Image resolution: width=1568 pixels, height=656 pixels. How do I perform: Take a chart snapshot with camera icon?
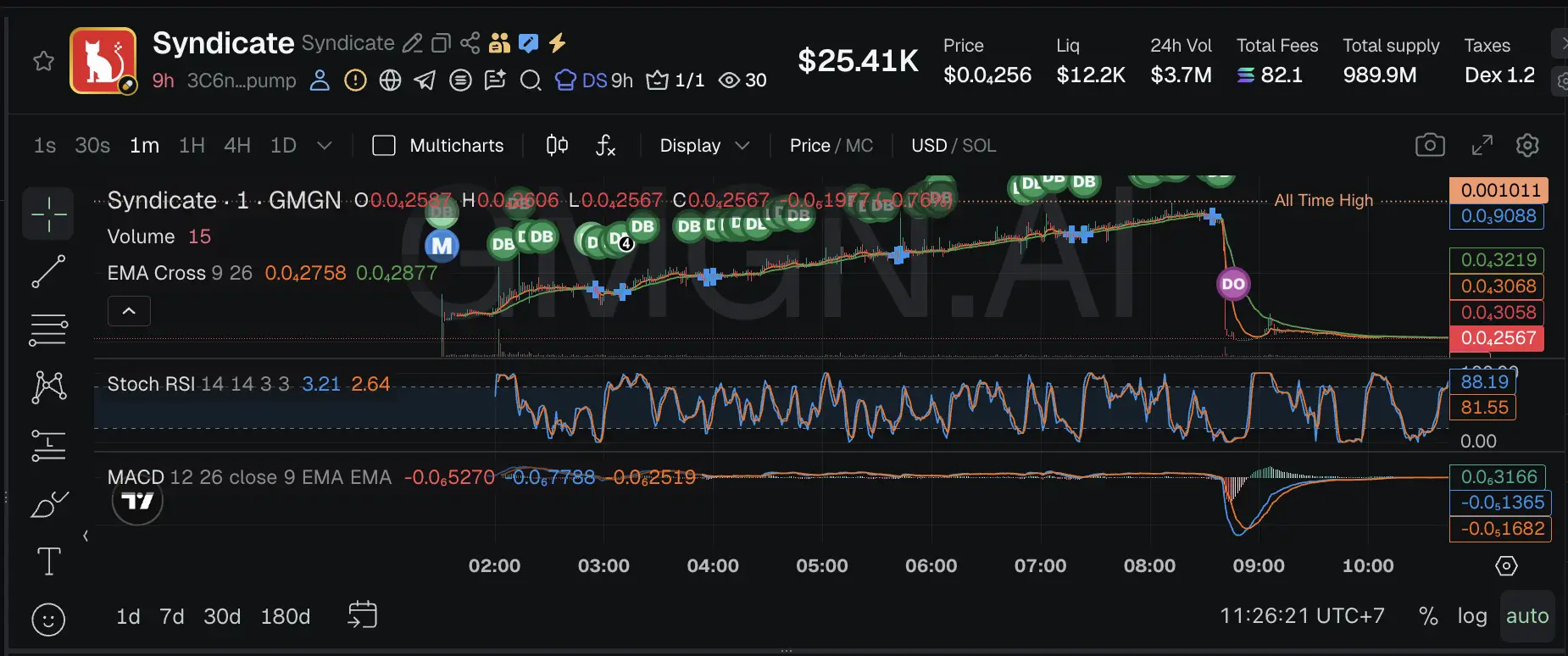pos(1430,145)
